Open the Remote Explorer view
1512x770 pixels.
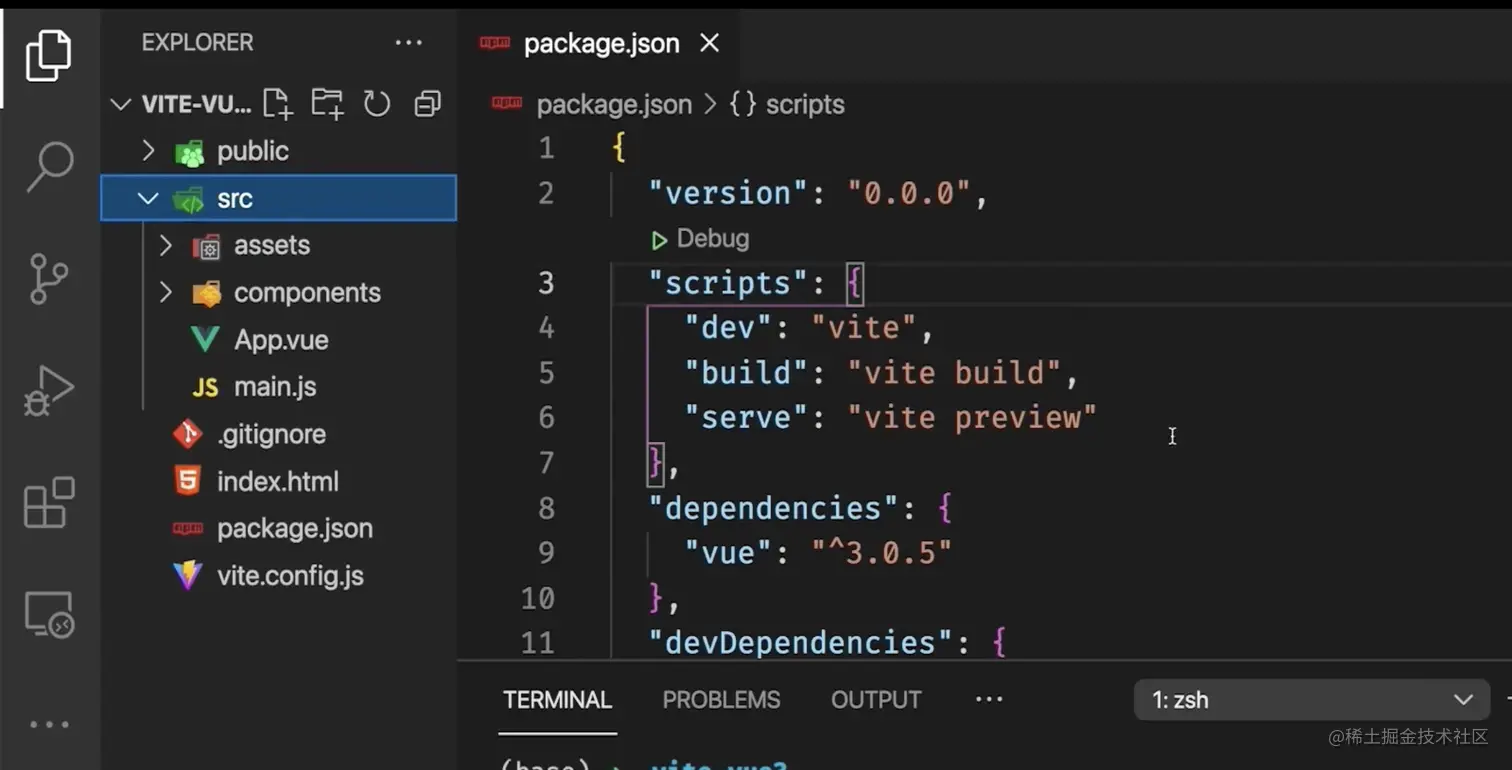(48, 614)
